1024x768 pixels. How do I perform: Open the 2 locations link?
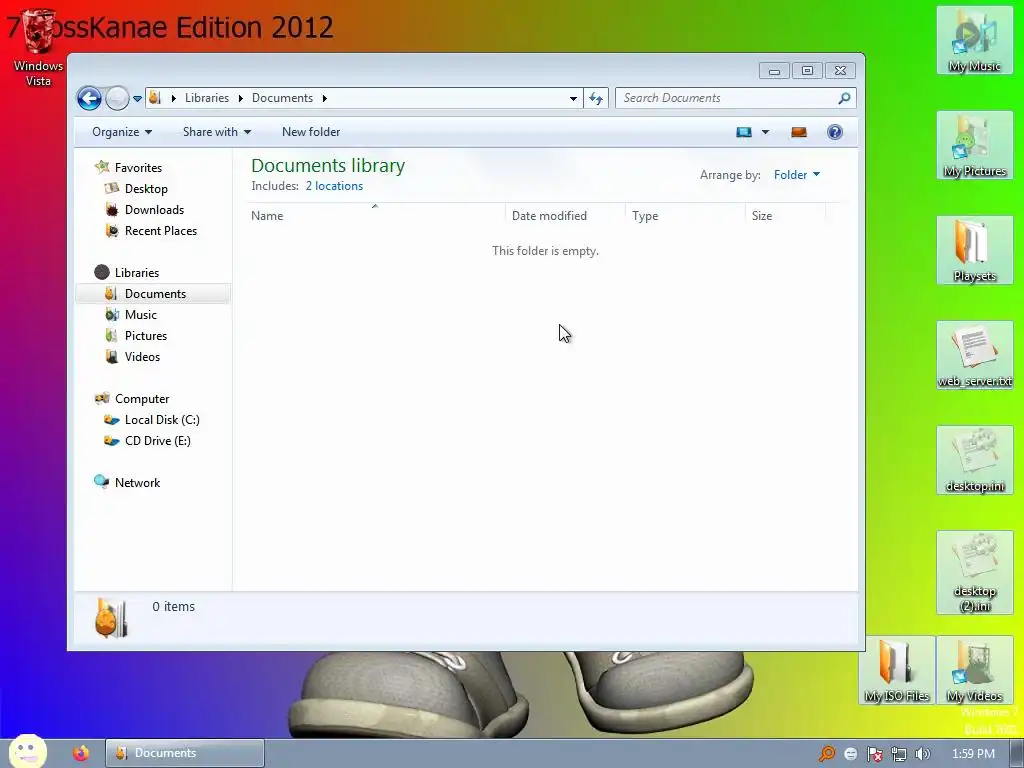pyautogui.click(x=334, y=186)
